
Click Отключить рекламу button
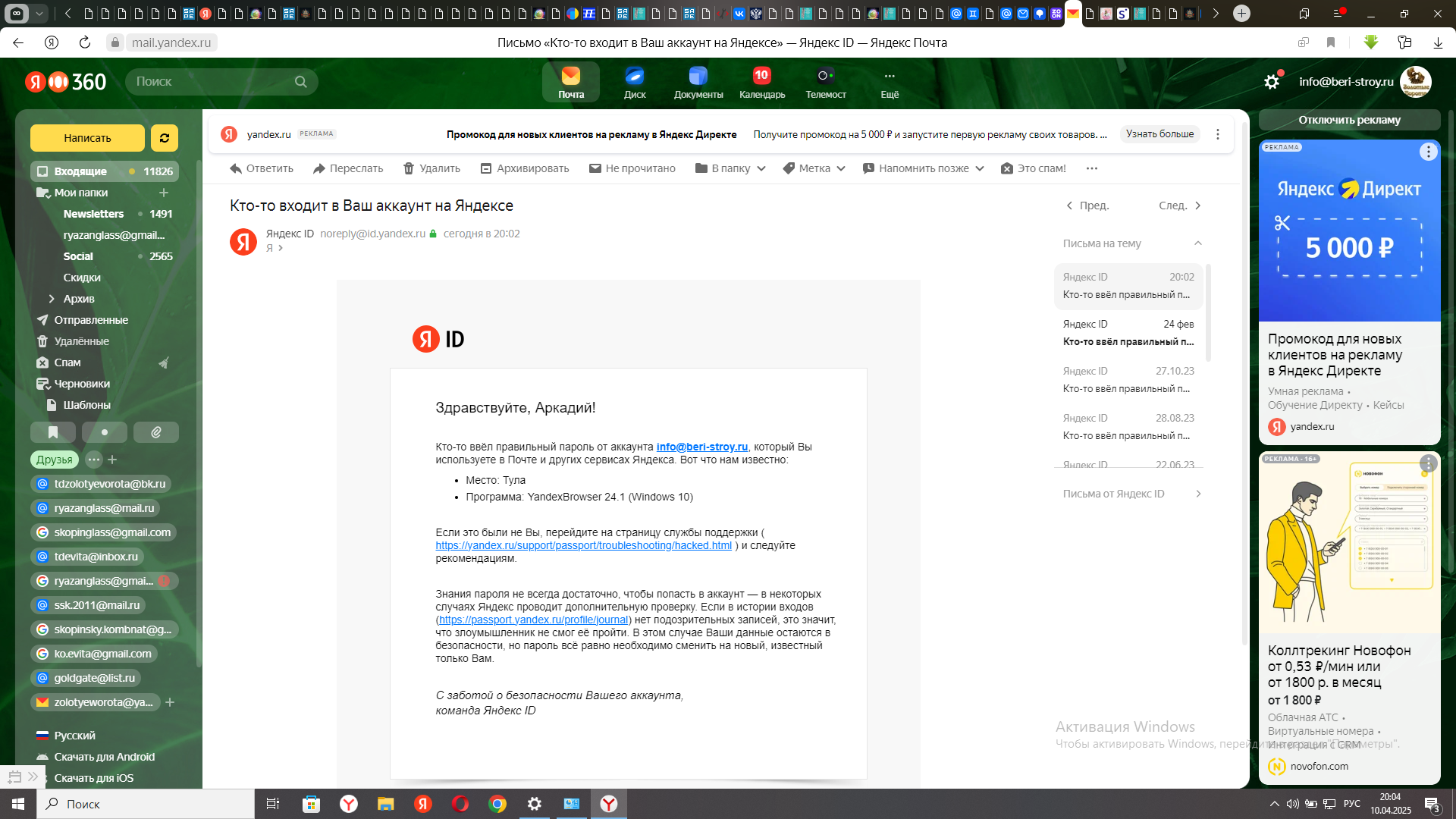(x=1349, y=120)
